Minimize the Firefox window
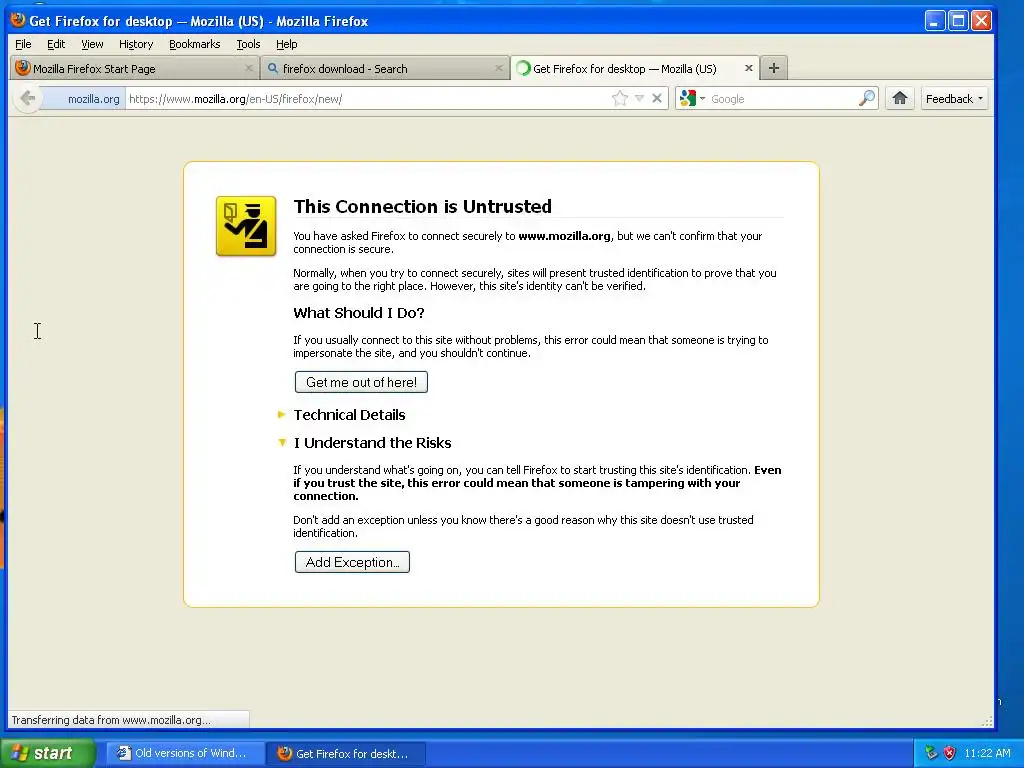The height and width of the screenshot is (768, 1024). 935,21
